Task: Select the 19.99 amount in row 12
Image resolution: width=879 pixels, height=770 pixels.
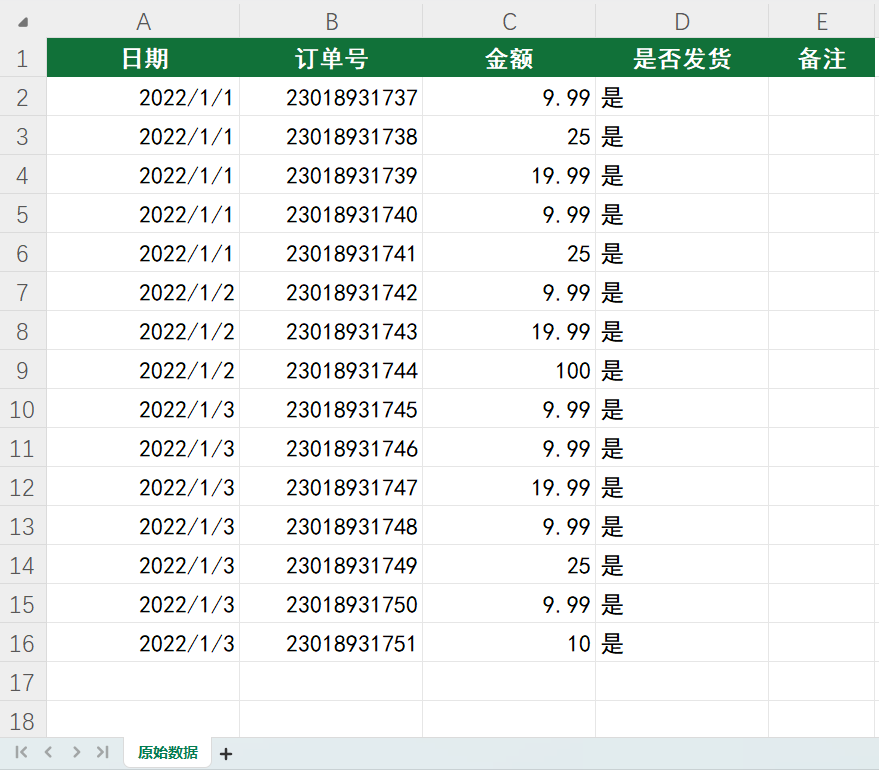Action: (509, 487)
